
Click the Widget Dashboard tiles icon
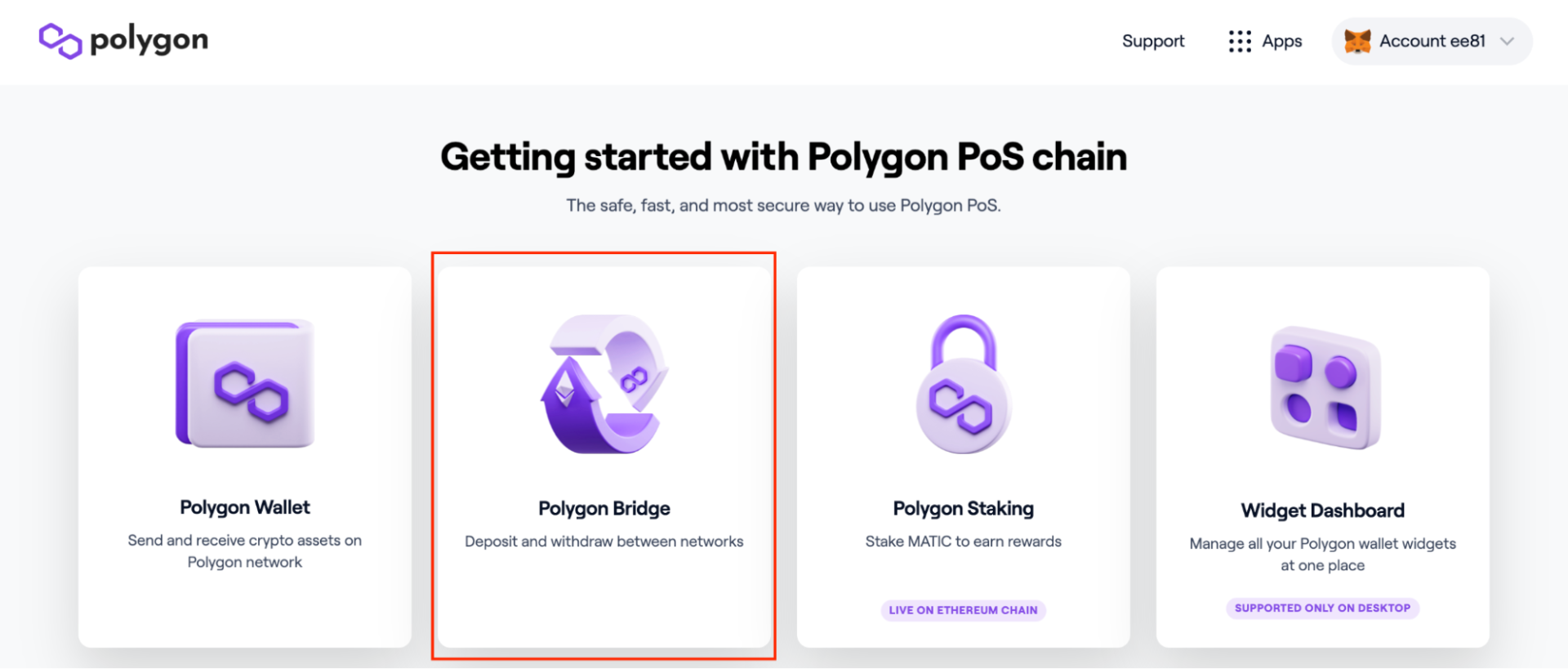pyautogui.click(x=1325, y=387)
